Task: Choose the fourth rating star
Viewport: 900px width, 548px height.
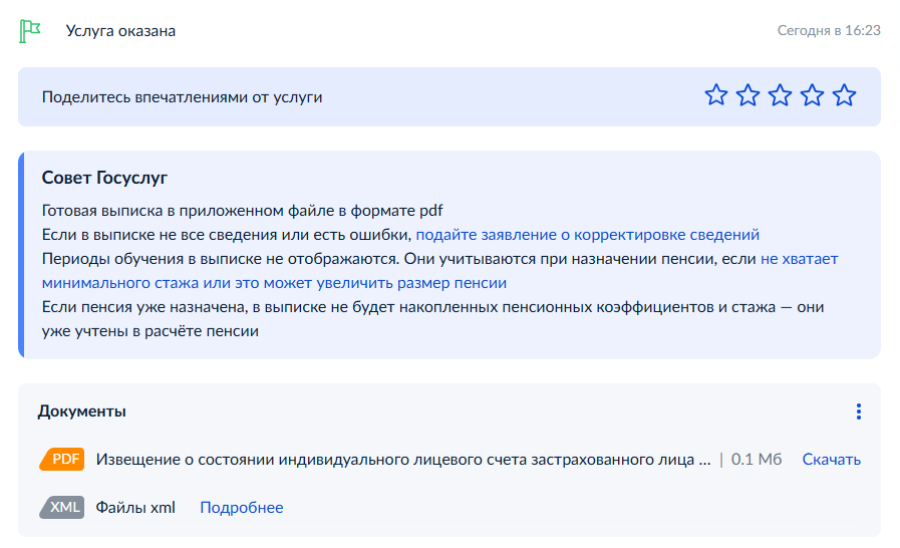Action: pyautogui.click(x=812, y=96)
